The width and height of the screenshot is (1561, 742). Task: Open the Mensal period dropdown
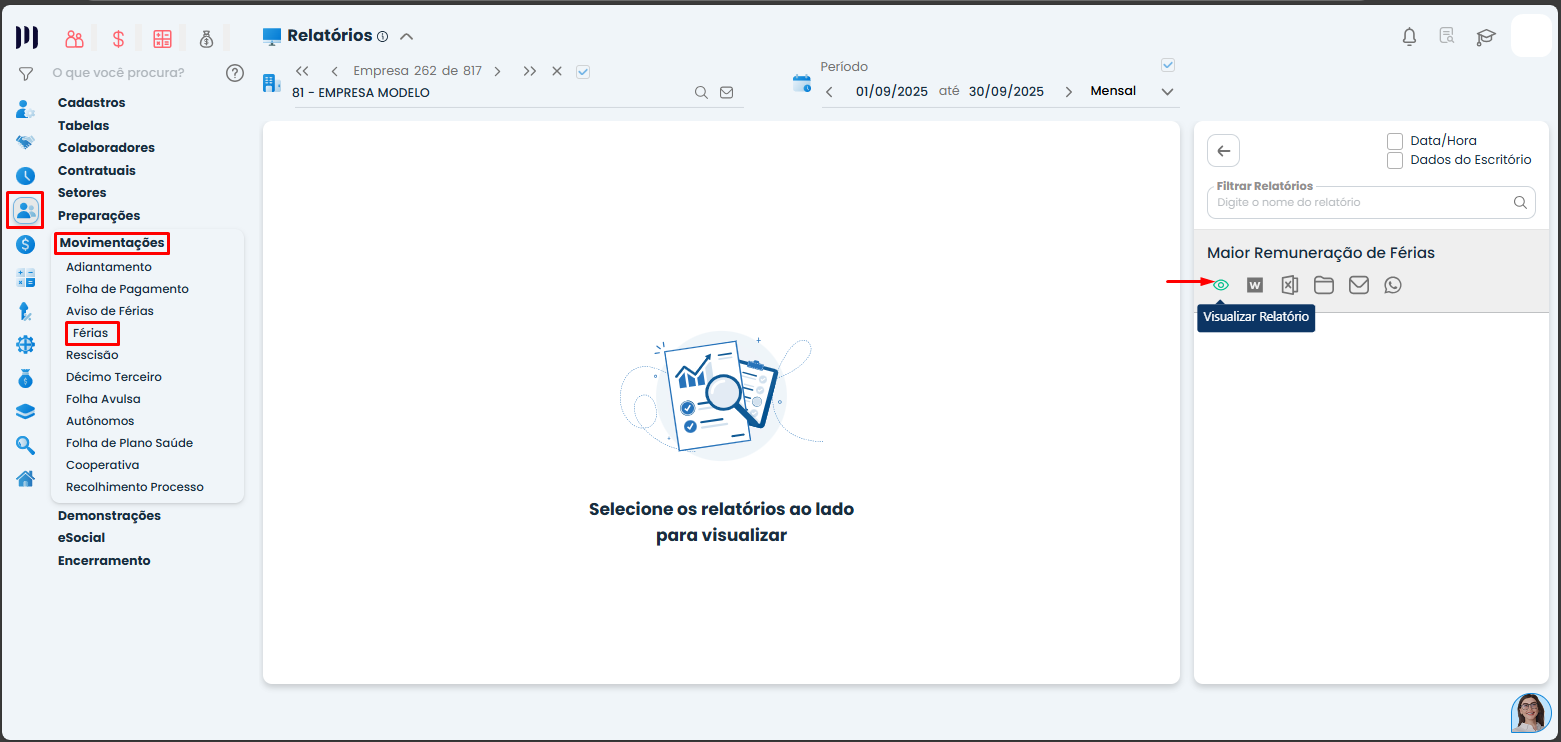click(1166, 91)
